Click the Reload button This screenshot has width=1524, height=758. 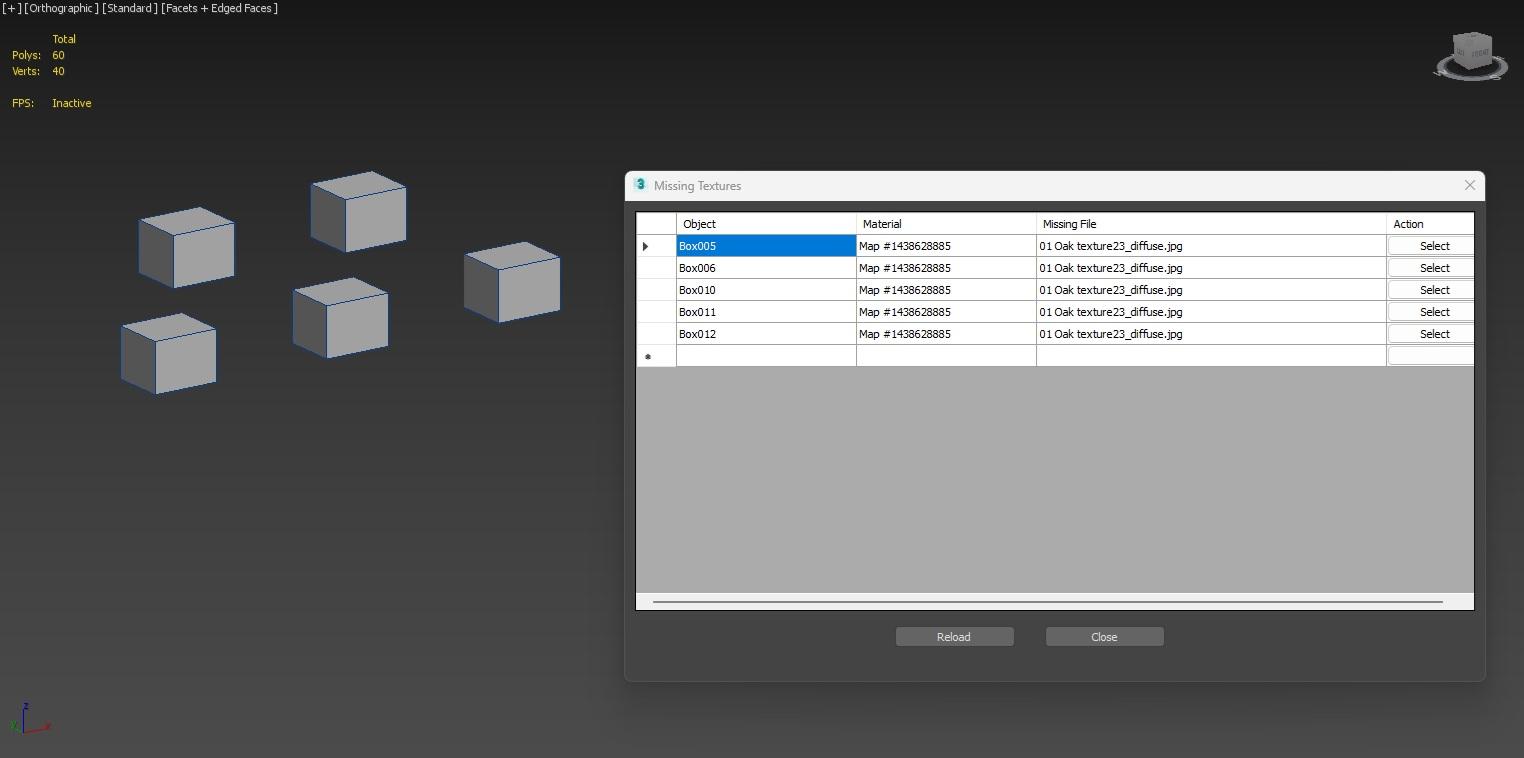click(954, 637)
